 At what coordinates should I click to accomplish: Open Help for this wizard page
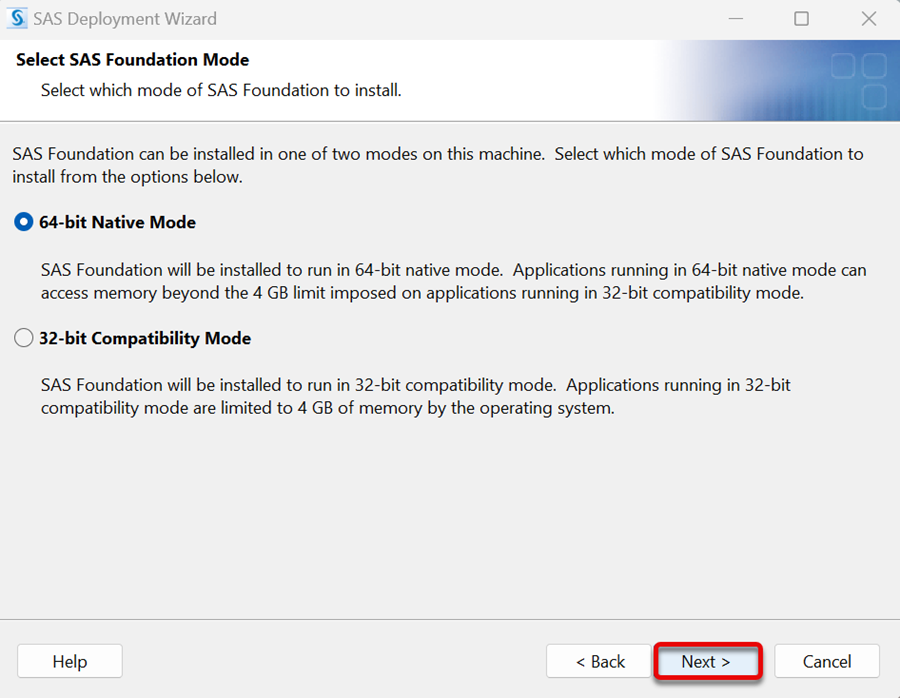coord(69,661)
